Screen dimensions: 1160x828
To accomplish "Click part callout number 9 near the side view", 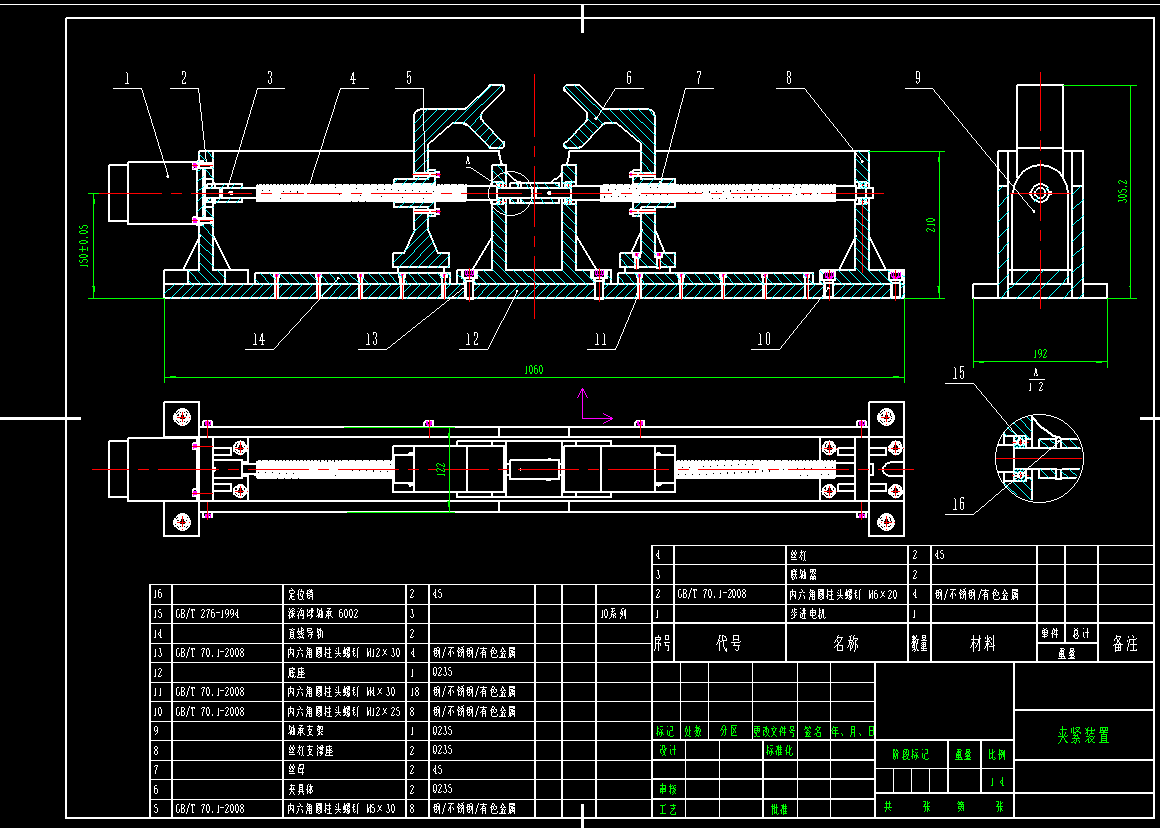I will (x=917, y=78).
